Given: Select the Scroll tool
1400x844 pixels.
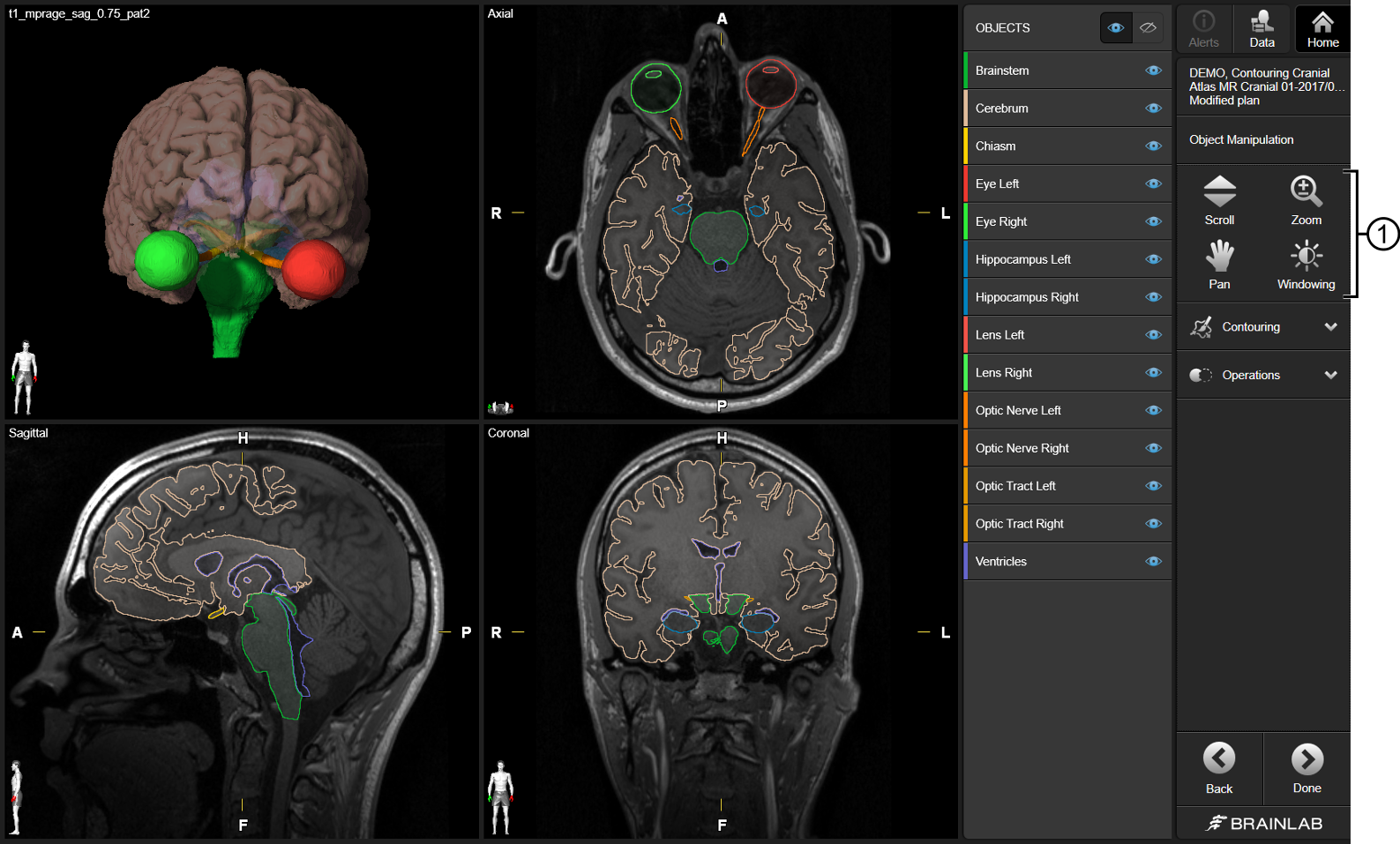Looking at the screenshot, I should (x=1219, y=200).
